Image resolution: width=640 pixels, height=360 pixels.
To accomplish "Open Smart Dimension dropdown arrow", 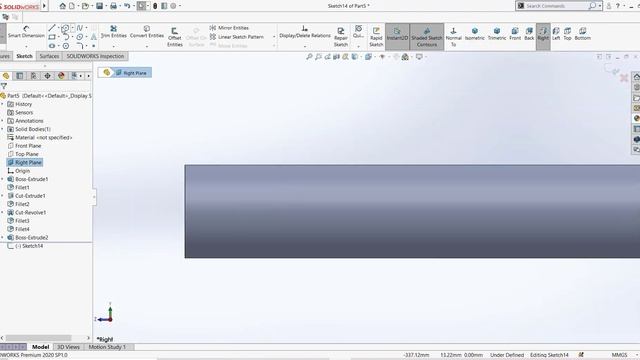I will 26,46.
